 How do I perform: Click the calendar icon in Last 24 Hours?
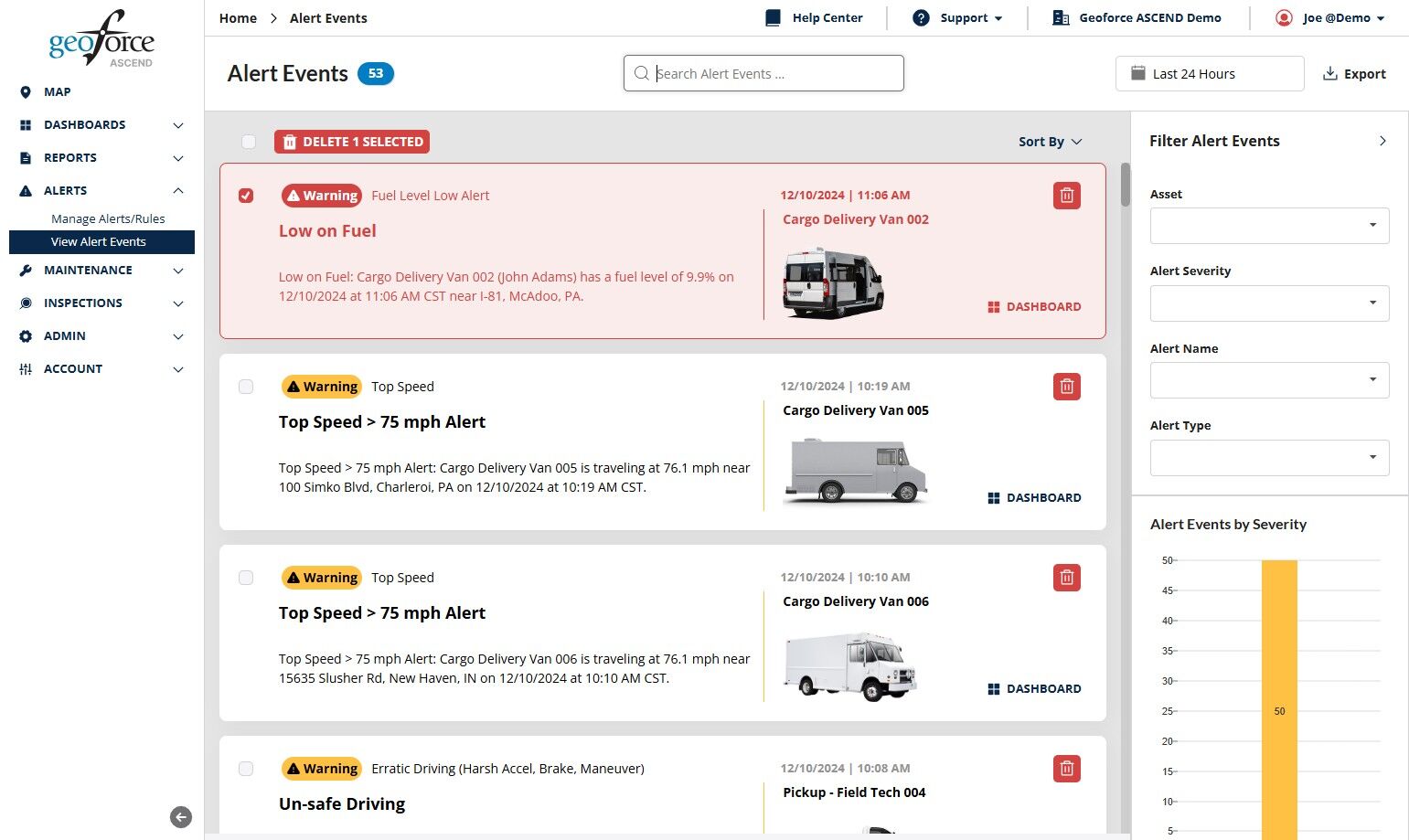point(1138,73)
